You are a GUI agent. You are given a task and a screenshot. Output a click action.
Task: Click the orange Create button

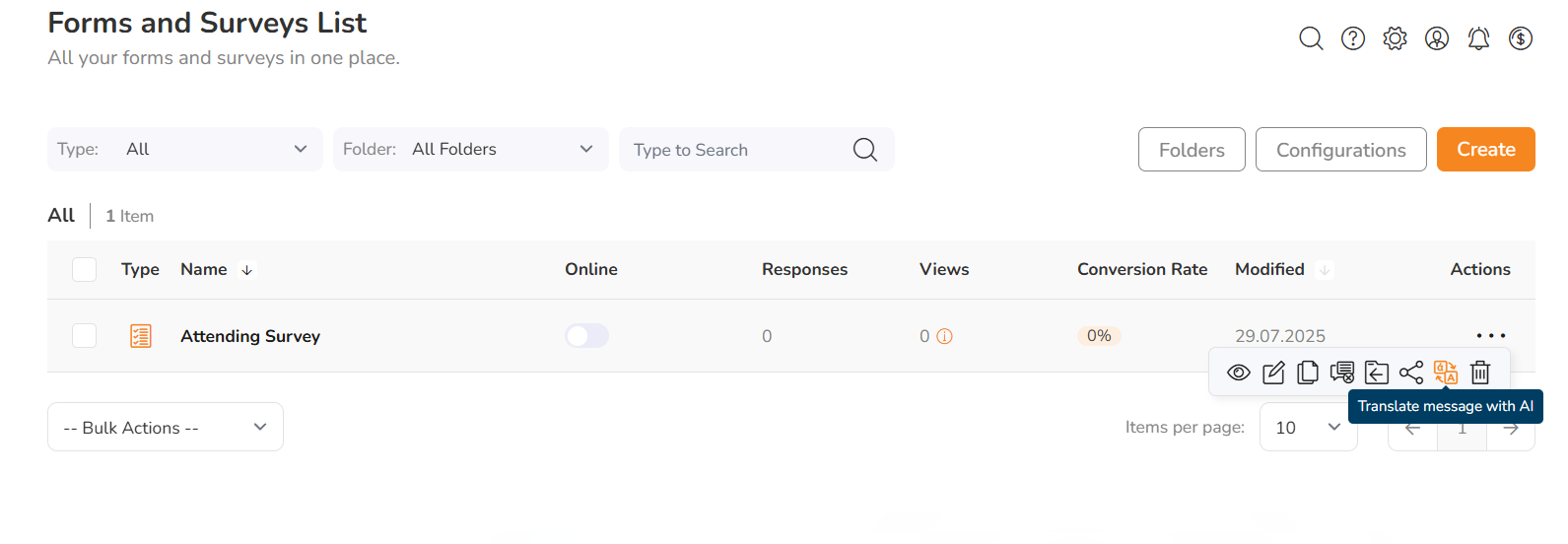click(x=1485, y=150)
